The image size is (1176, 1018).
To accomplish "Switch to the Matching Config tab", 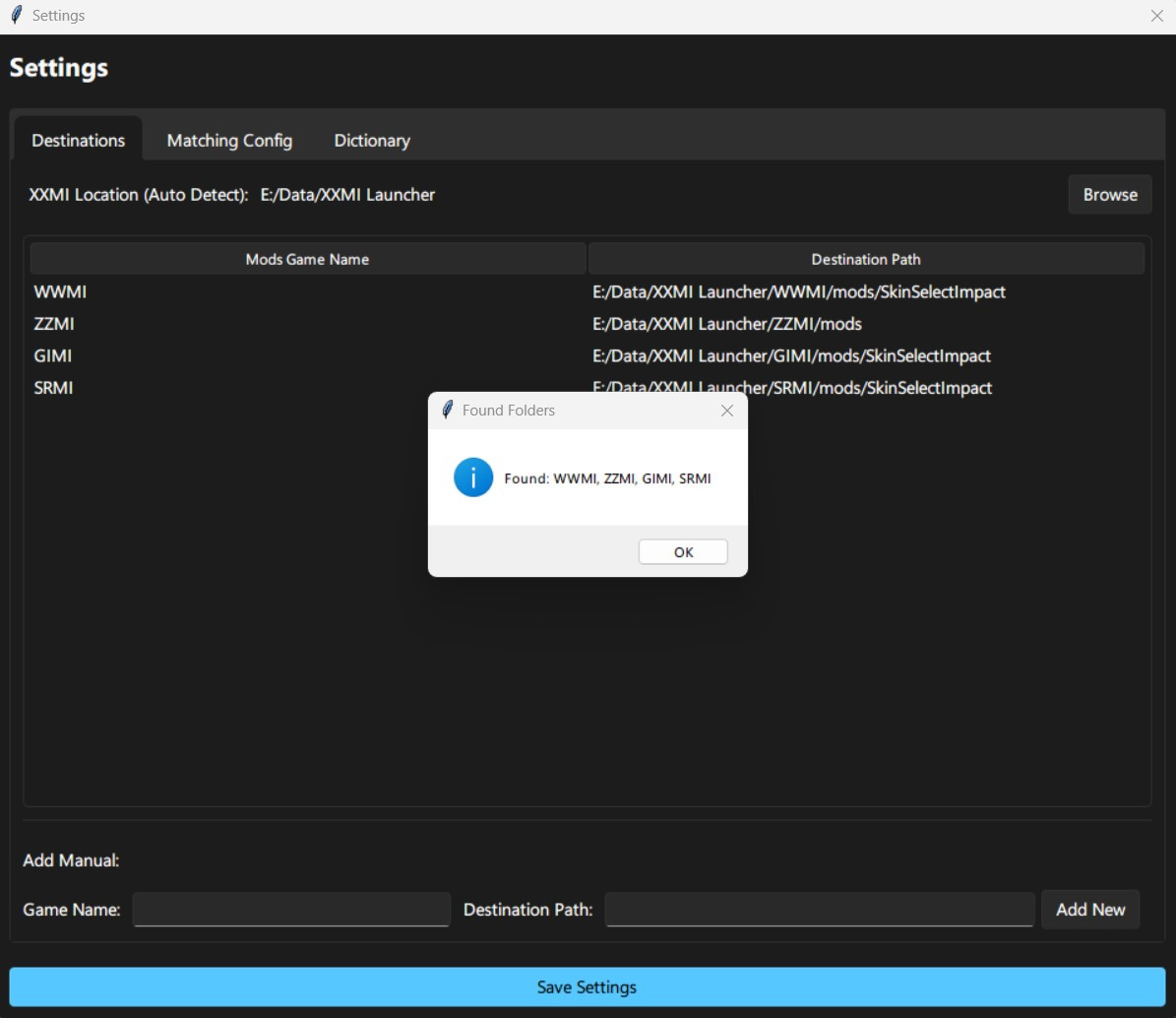I will pyautogui.click(x=229, y=140).
